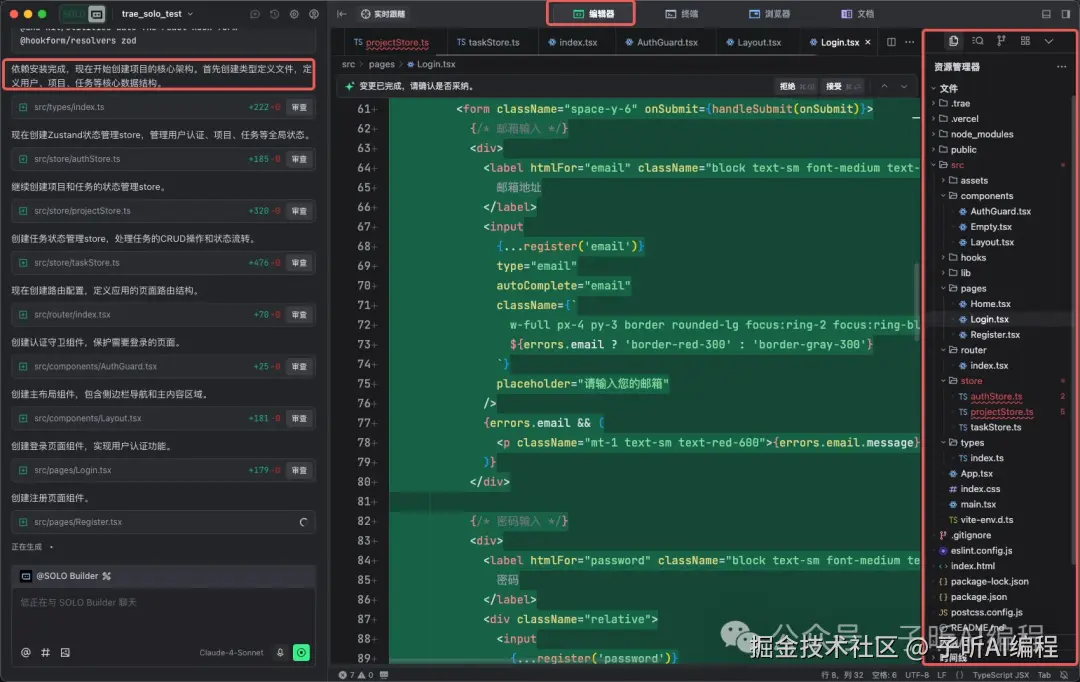1080x682 pixels.
Task: Open editor more actions ellipsis
Action: (910, 42)
